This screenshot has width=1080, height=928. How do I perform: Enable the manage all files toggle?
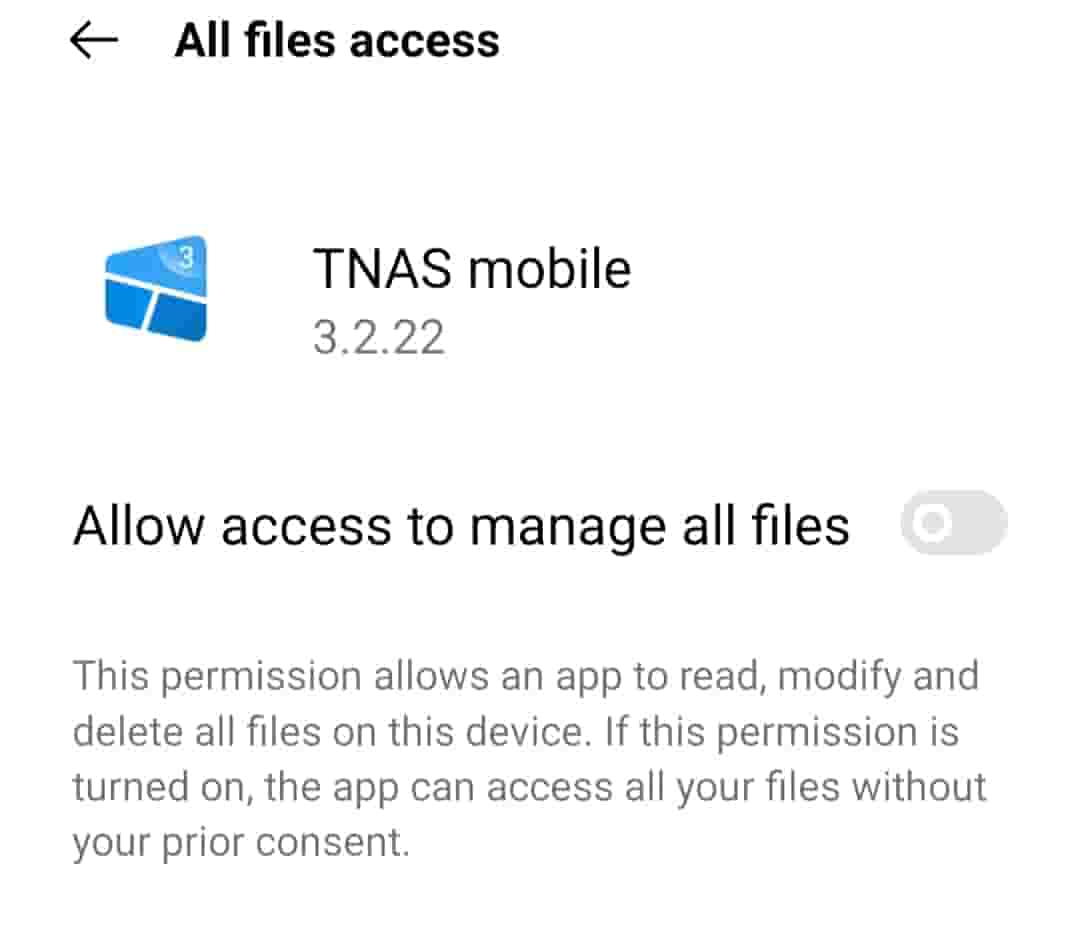pos(953,523)
